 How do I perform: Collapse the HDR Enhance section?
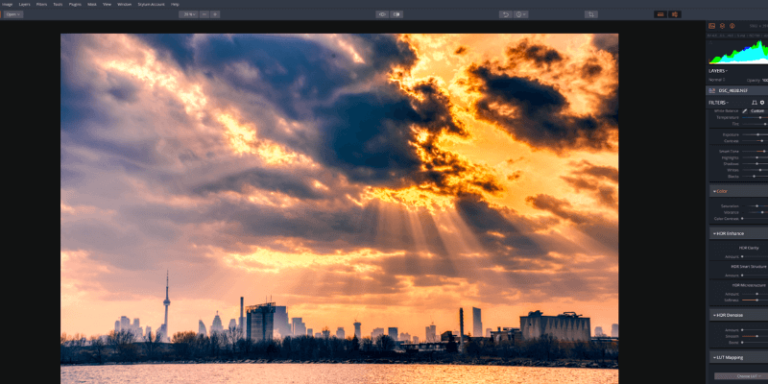pyautogui.click(x=739, y=234)
